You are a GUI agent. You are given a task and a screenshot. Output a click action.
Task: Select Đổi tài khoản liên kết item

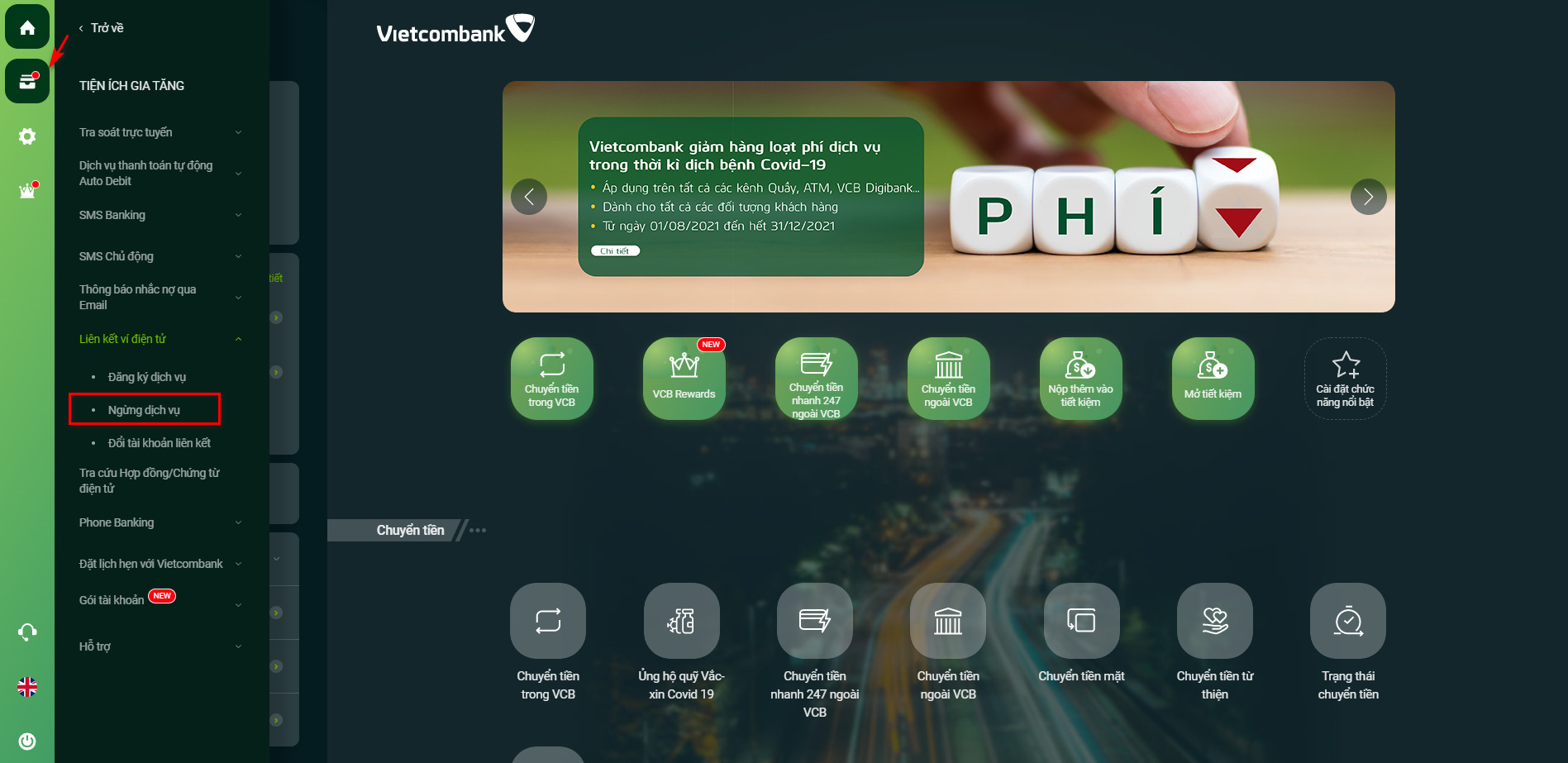click(160, 443)
